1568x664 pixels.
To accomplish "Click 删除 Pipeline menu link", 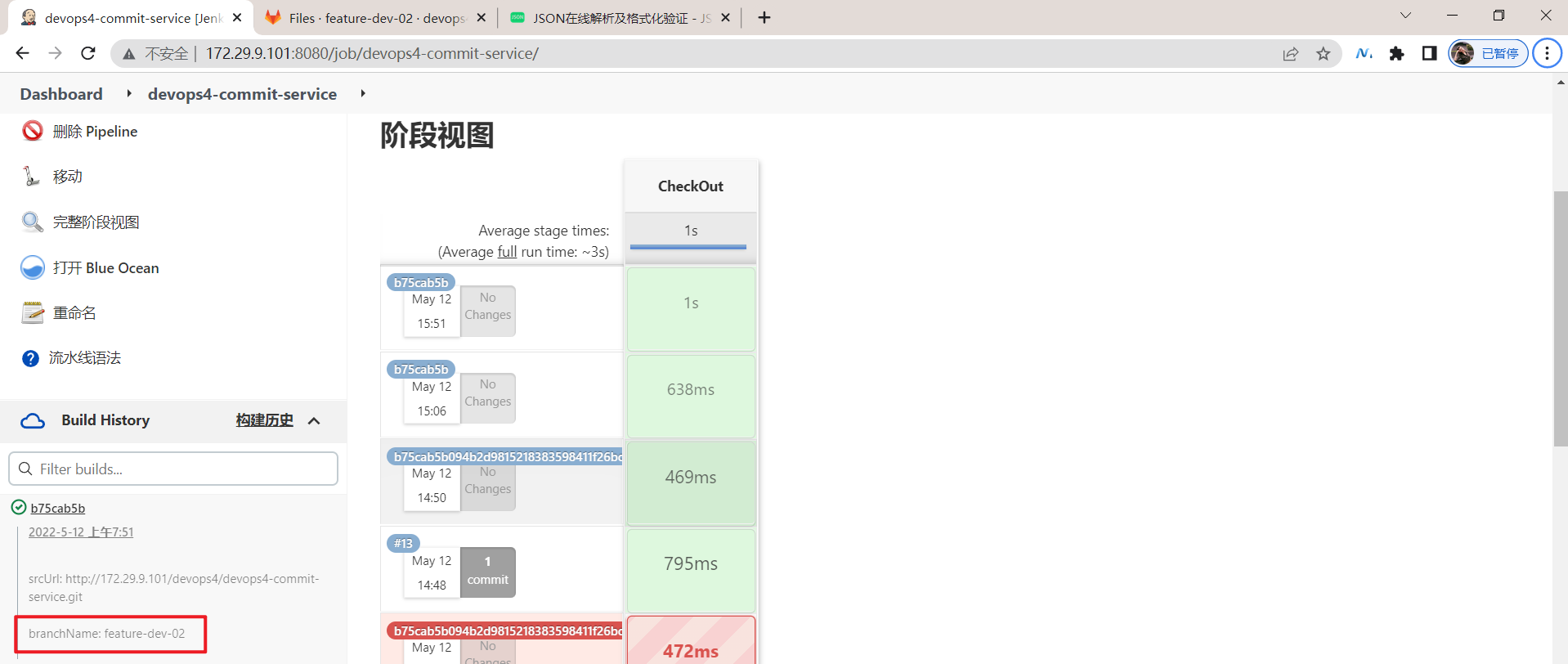I will click(x=95, y=132).
